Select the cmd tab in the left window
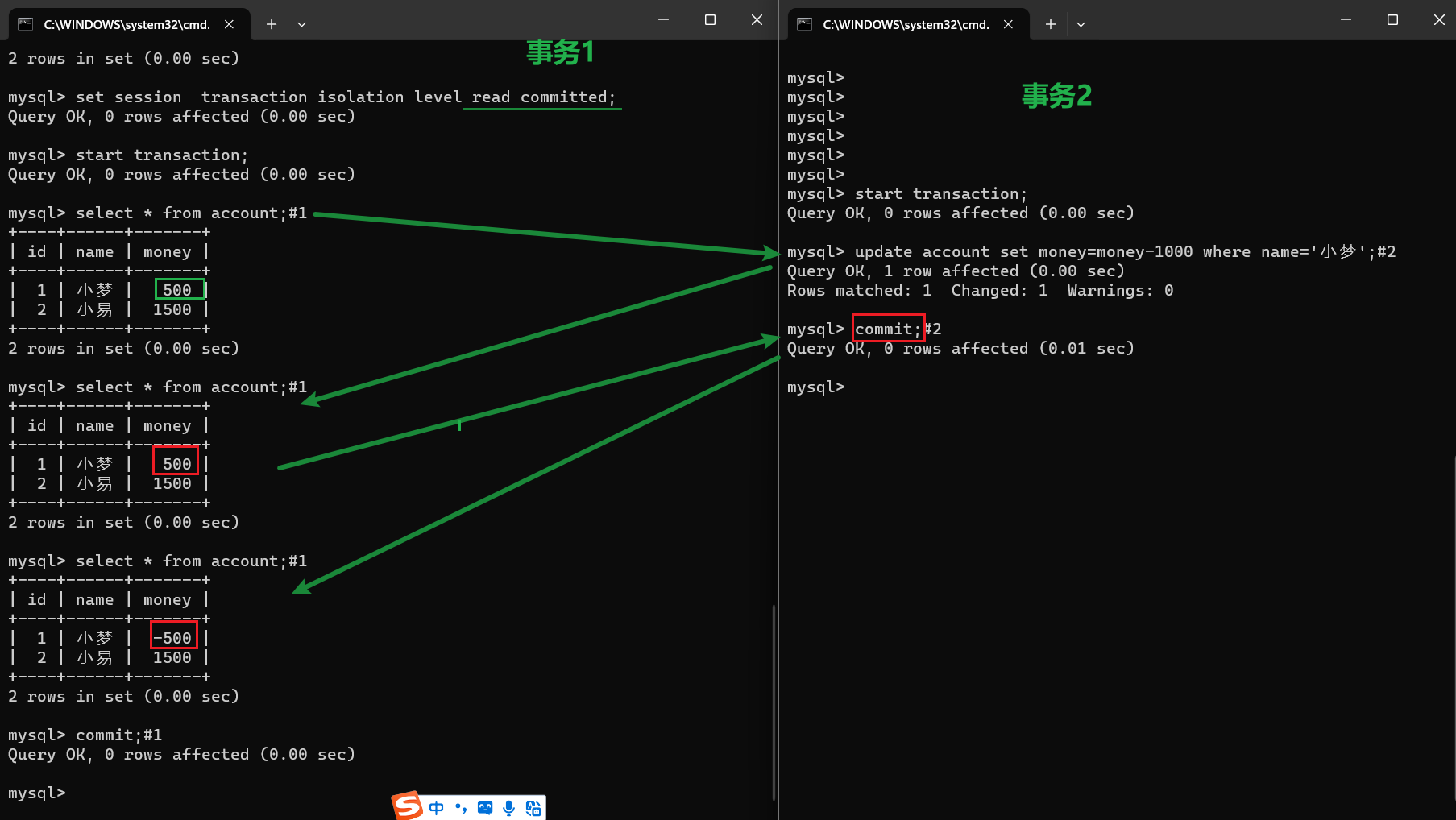The height and width of the screenshot is (820, 1456). pos(129,24)
